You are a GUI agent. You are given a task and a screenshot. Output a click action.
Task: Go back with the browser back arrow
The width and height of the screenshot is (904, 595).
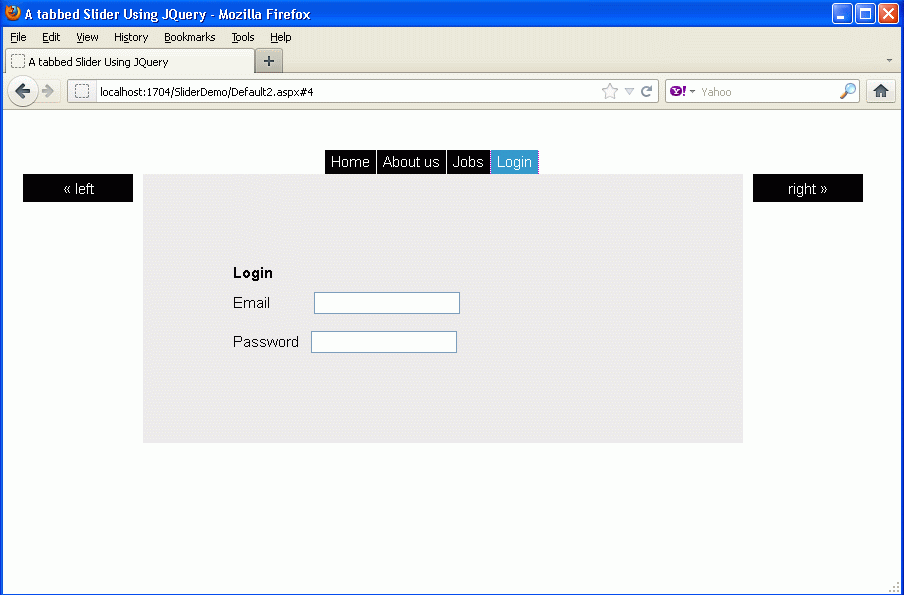pyautogui.click(x=22, y=91)
